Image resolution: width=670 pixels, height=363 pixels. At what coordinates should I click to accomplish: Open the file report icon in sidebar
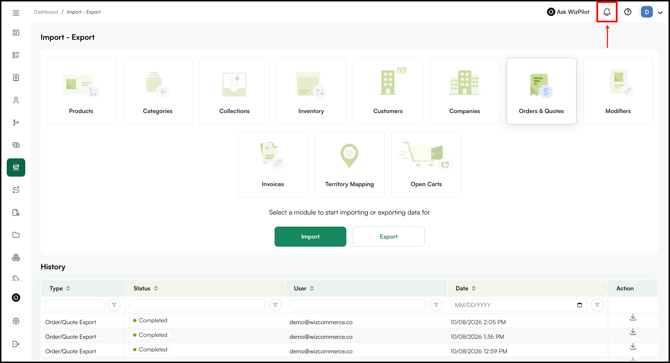(x=16, y=213)
